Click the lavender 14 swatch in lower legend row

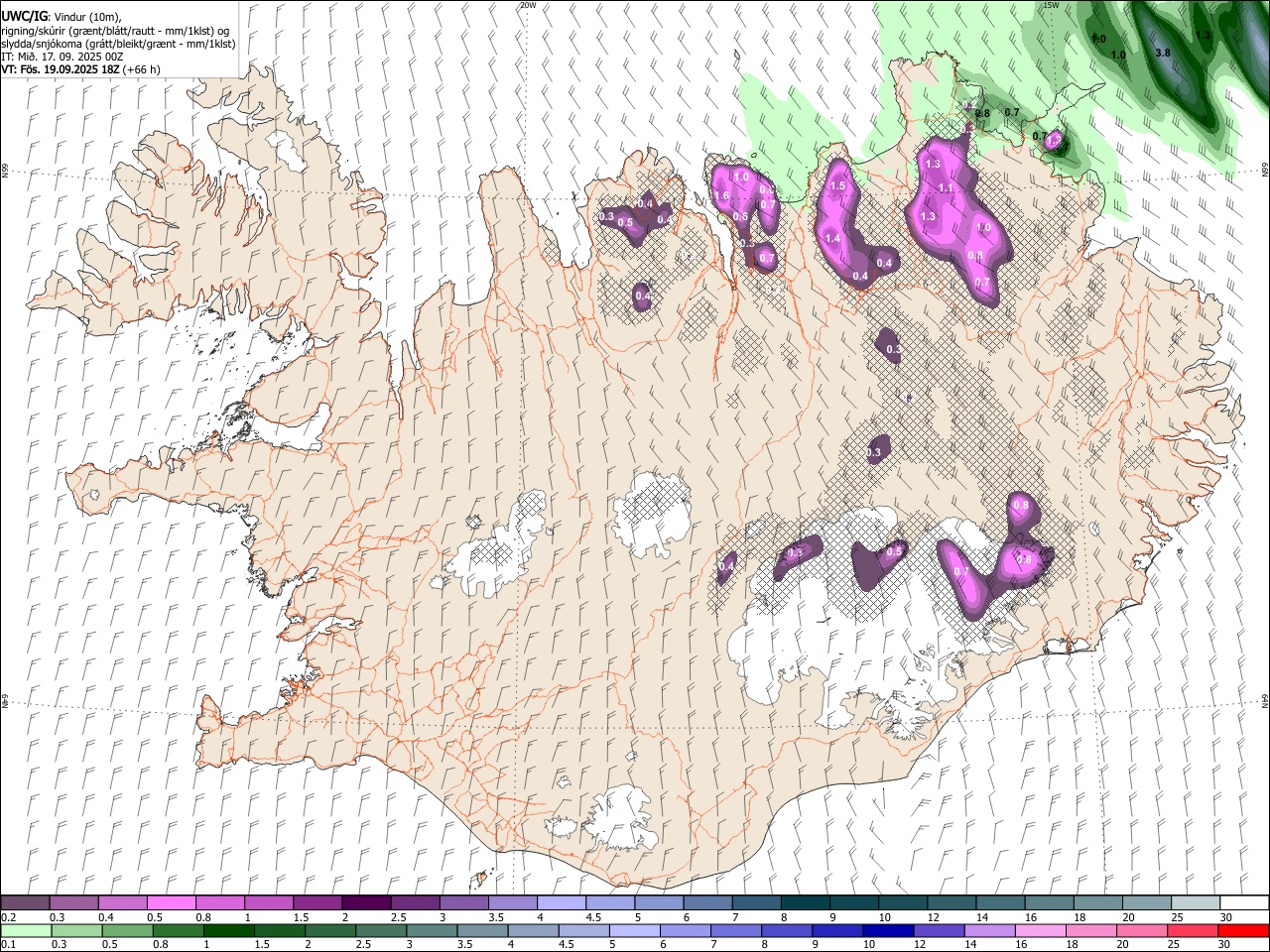click(990, 931)
